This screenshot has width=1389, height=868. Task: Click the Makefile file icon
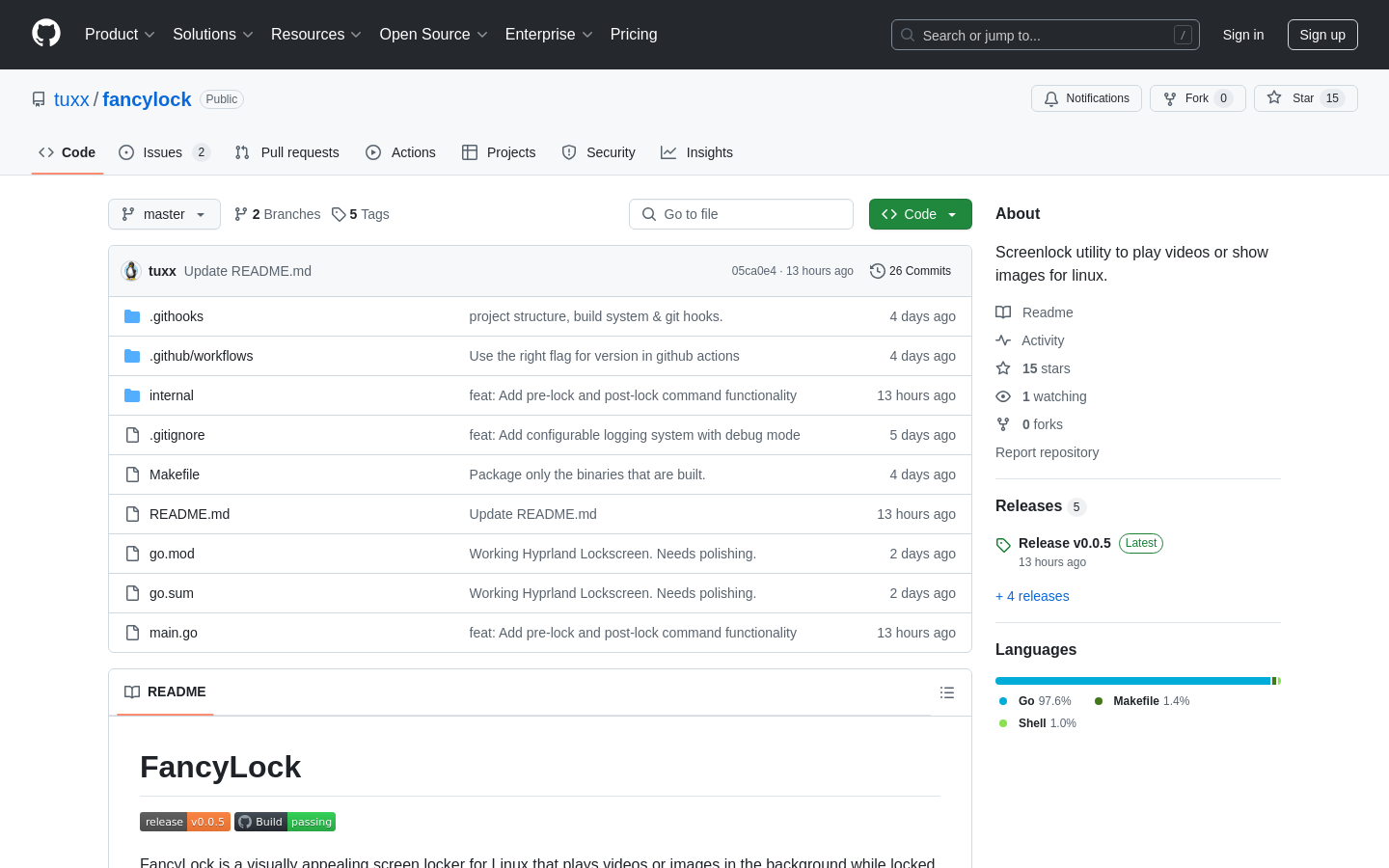click(132, 475)
